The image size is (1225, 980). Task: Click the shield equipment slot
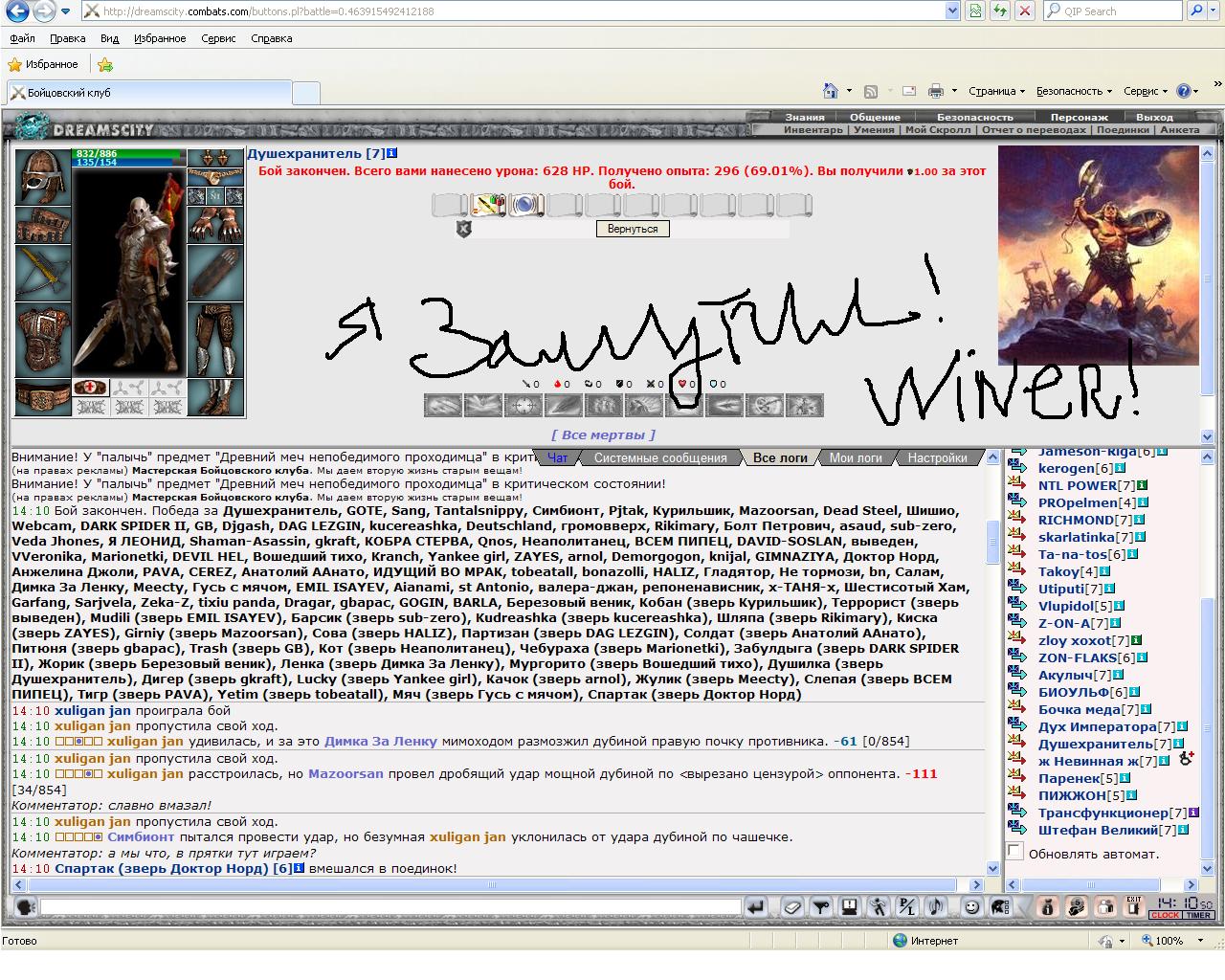(x=215, y=274)
